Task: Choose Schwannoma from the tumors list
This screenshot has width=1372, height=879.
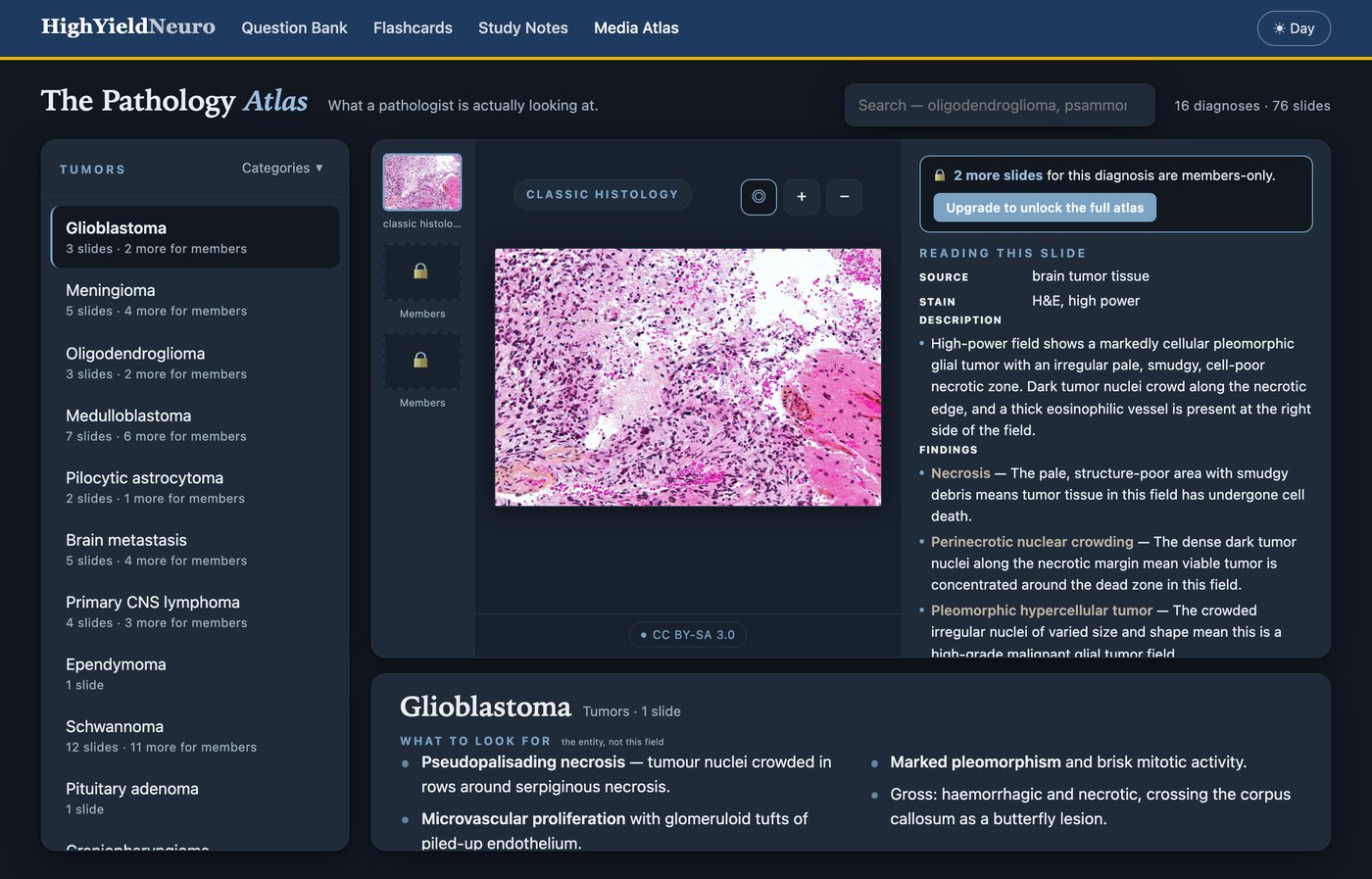Action: point(195,736)
